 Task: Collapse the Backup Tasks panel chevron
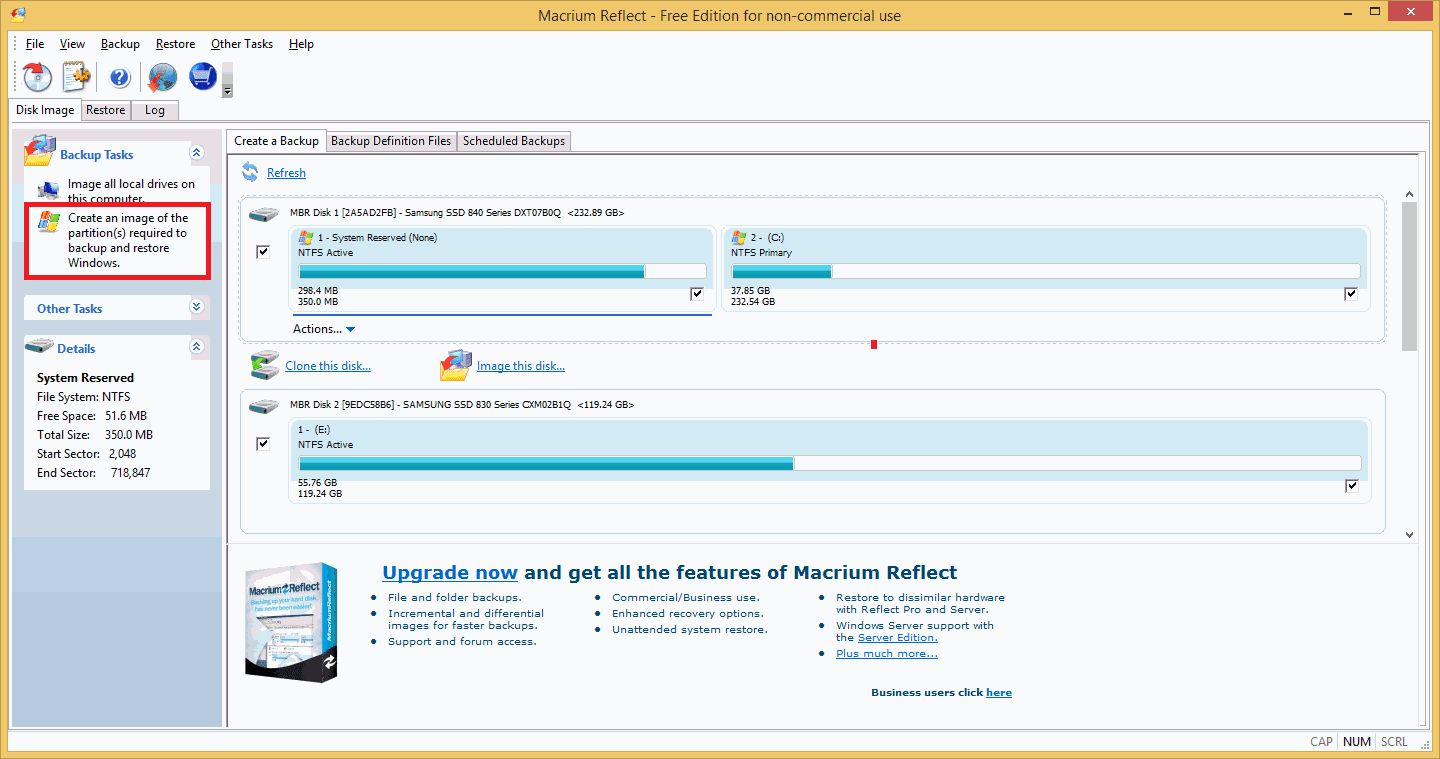(x=196, y=153)
